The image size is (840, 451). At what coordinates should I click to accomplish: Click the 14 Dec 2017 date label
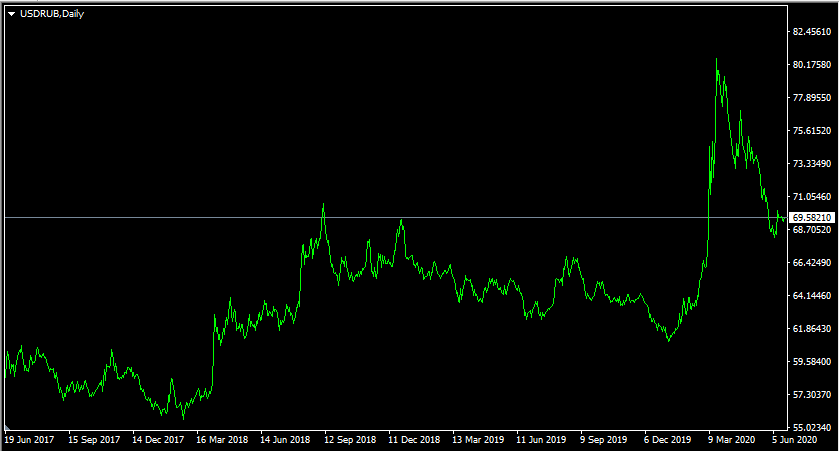click(158, 440)
